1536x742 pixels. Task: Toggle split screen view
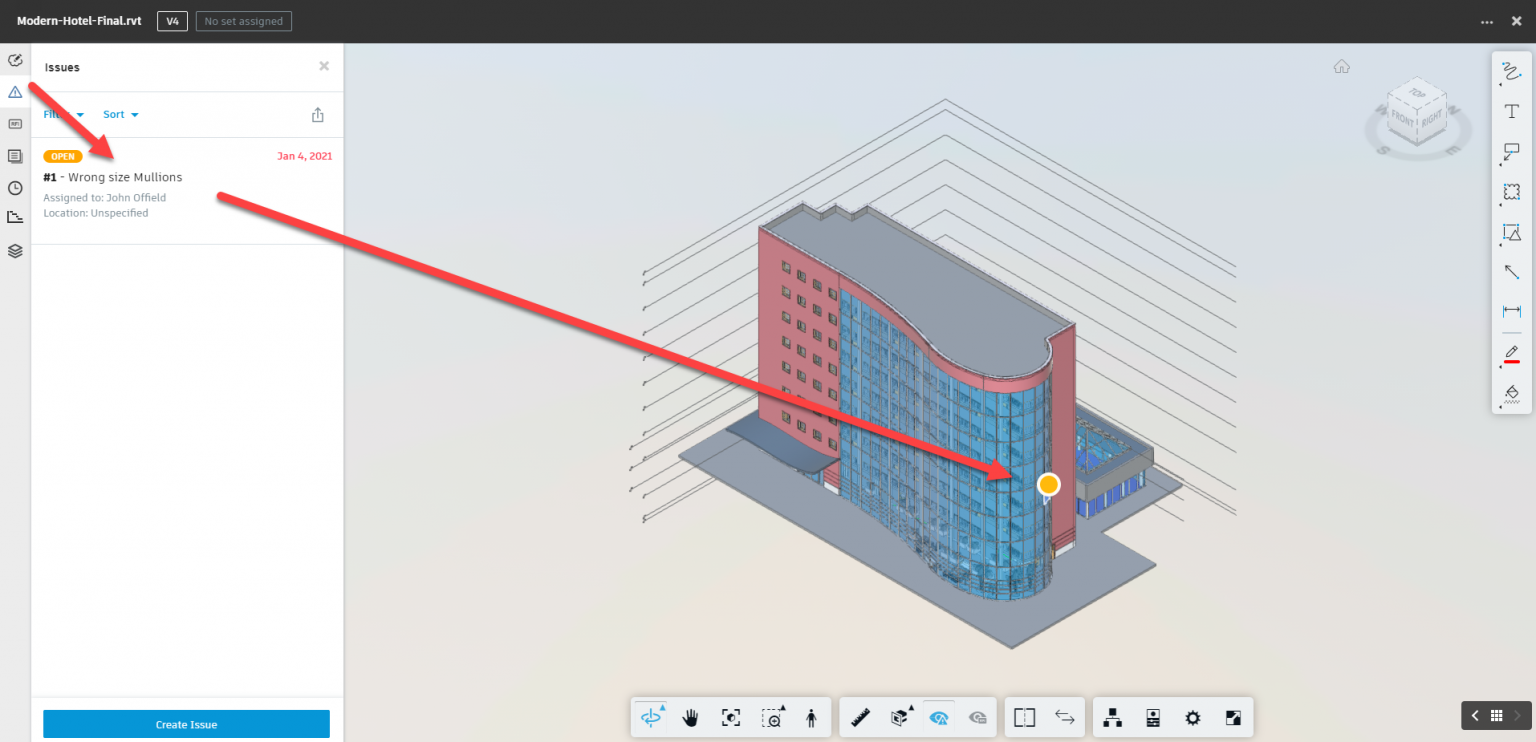point(1024,717)
